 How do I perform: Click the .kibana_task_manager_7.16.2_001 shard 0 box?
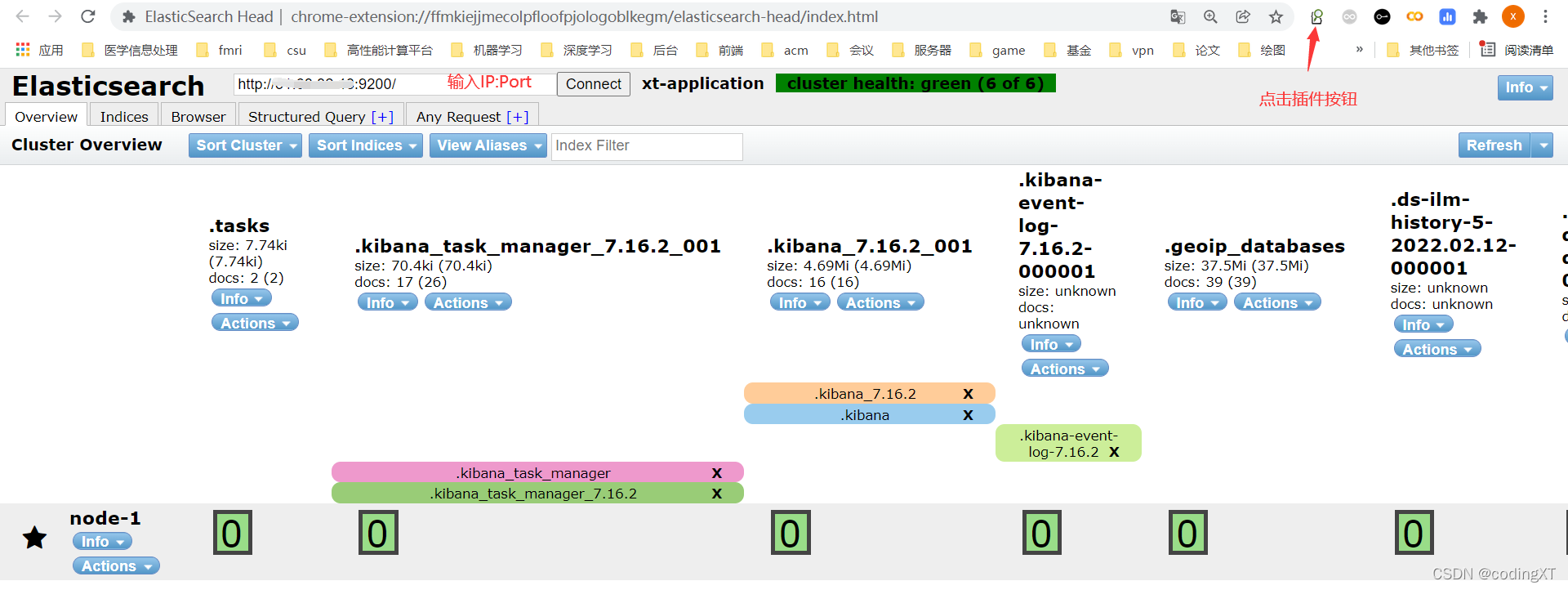coord(378,533)
